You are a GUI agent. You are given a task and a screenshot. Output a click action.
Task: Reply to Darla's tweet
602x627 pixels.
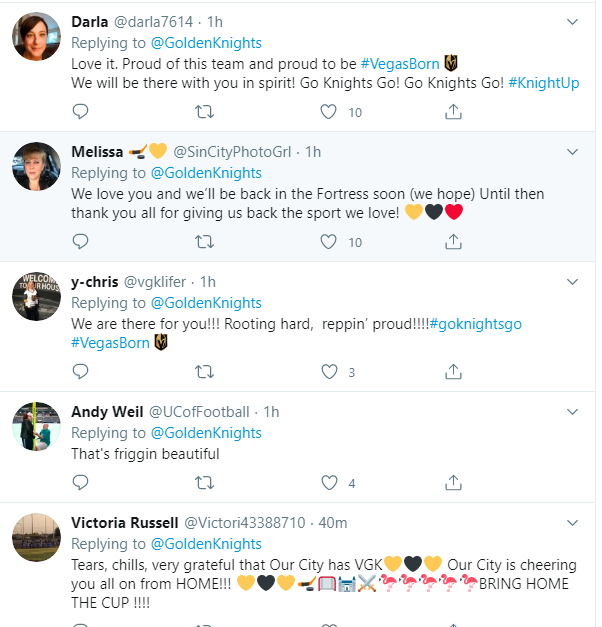81,112
